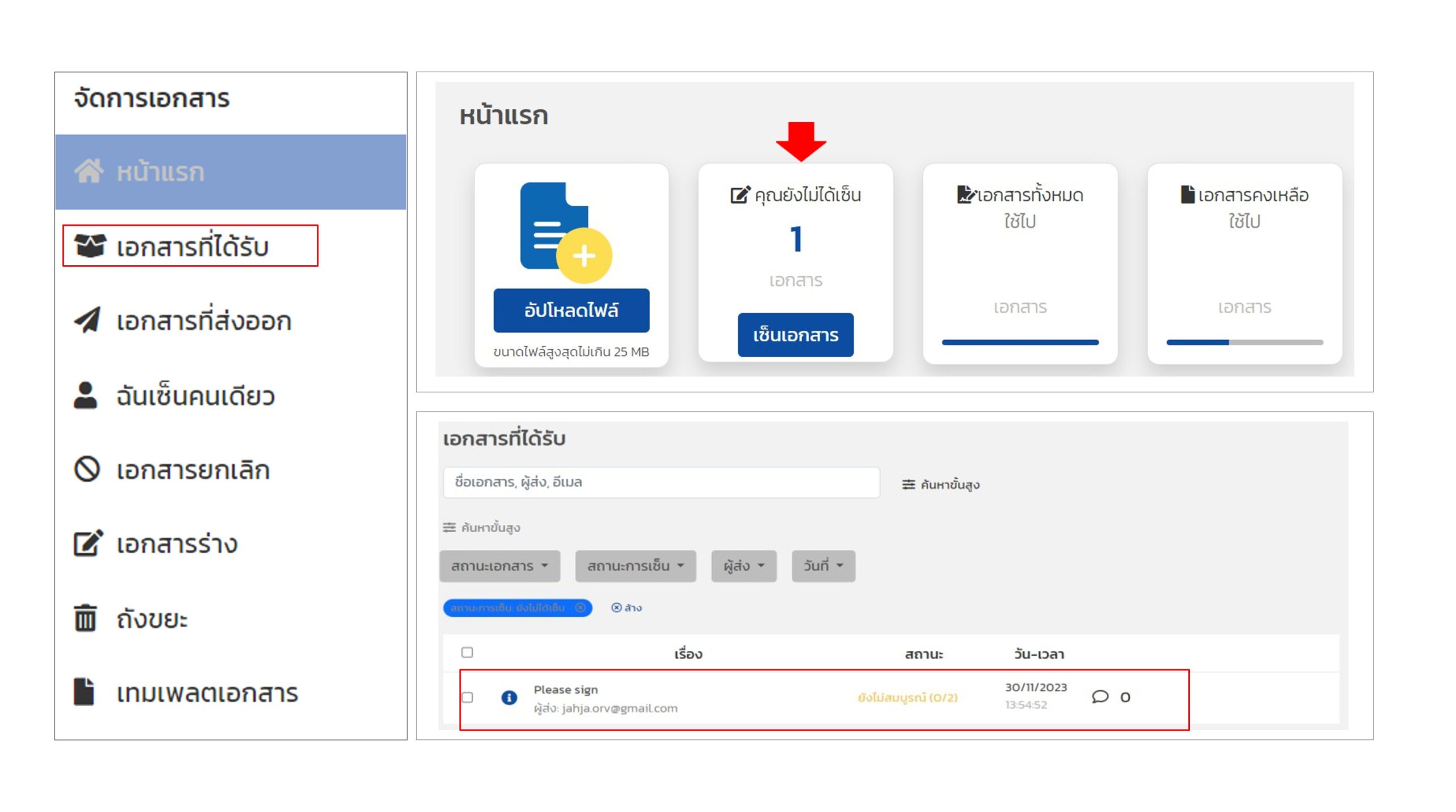Go to เทมเพลตเอกสาร menu item

(206, 693)
